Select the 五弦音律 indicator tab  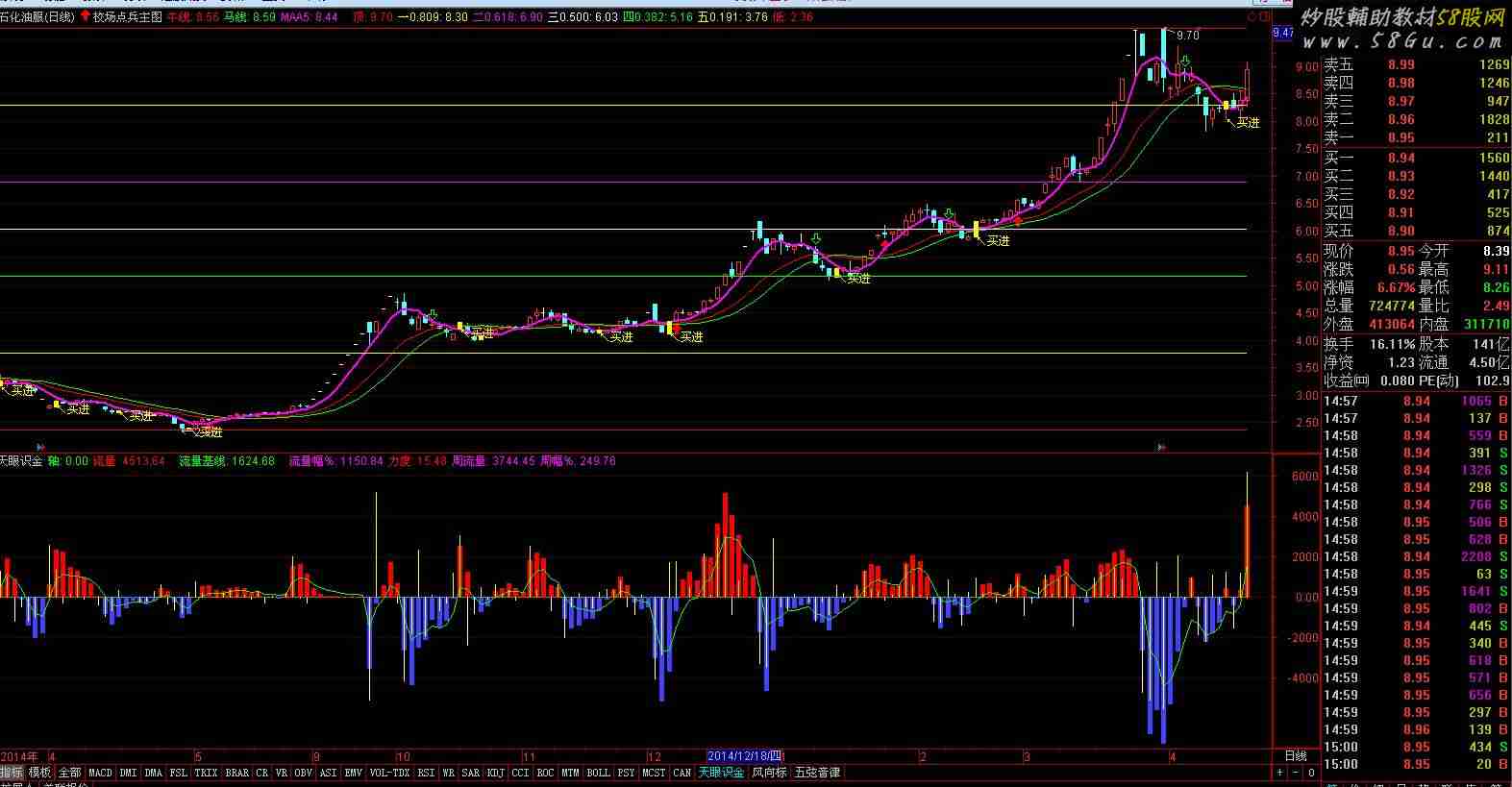[817, 773]
